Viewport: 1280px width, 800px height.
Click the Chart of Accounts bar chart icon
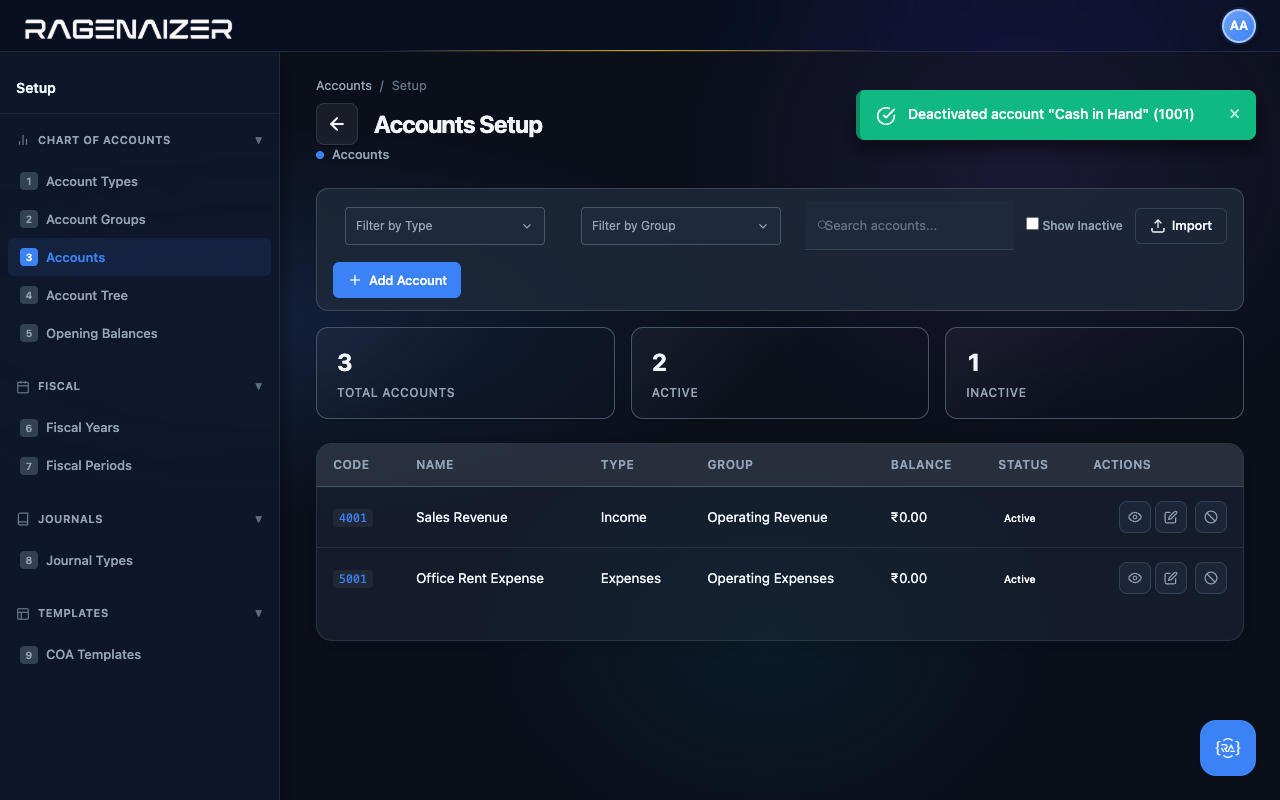pos(23,140)
